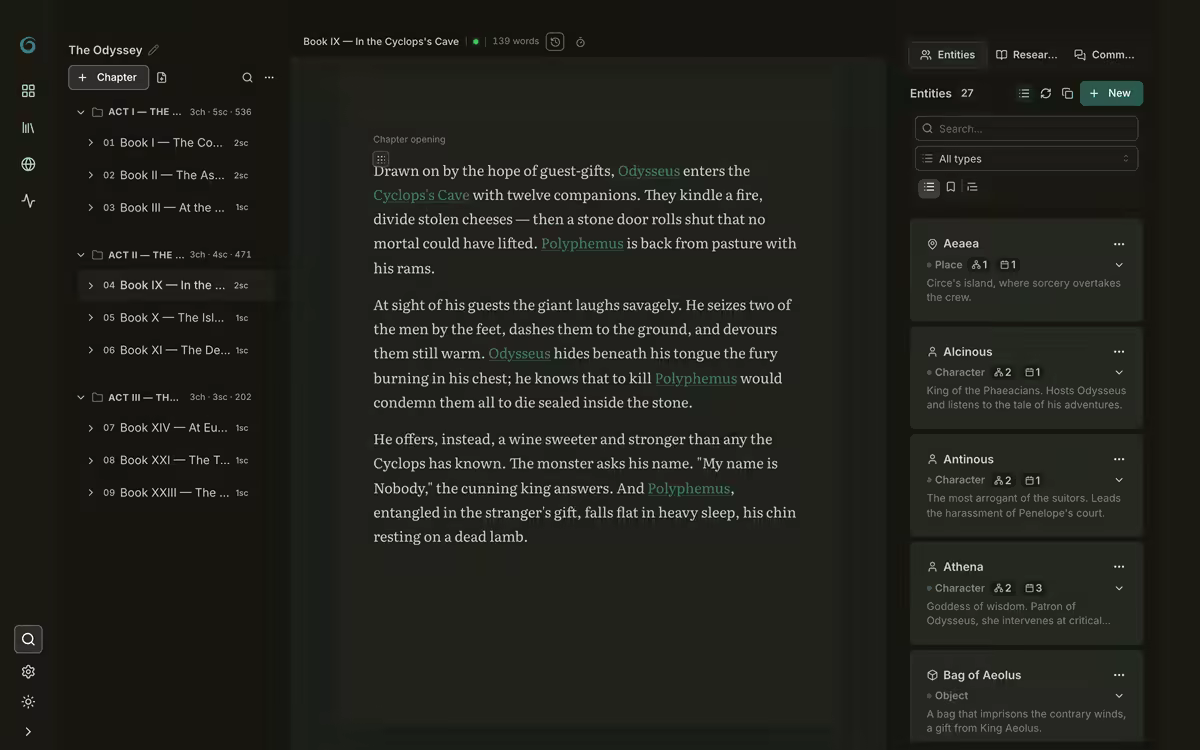1200x750 pixels.
Task: Select Book XIV — At Eu... chapter
Action: [x=175, y=428]
